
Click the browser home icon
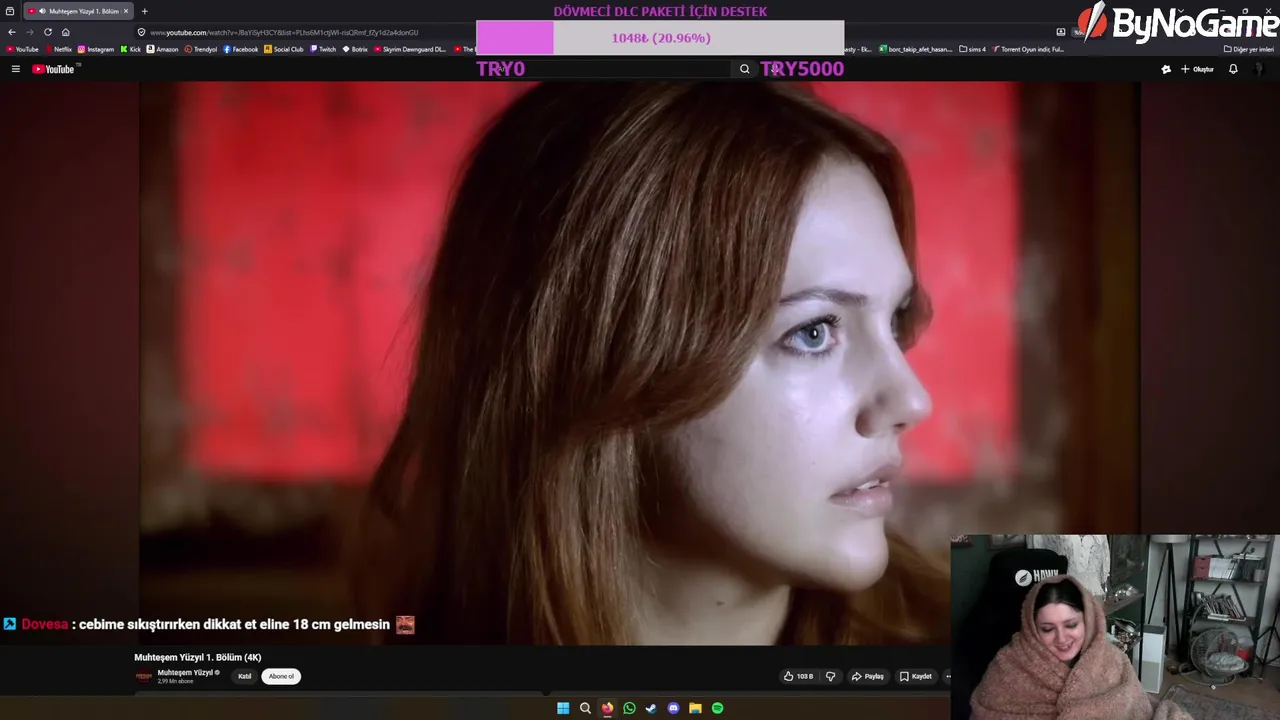66,32
